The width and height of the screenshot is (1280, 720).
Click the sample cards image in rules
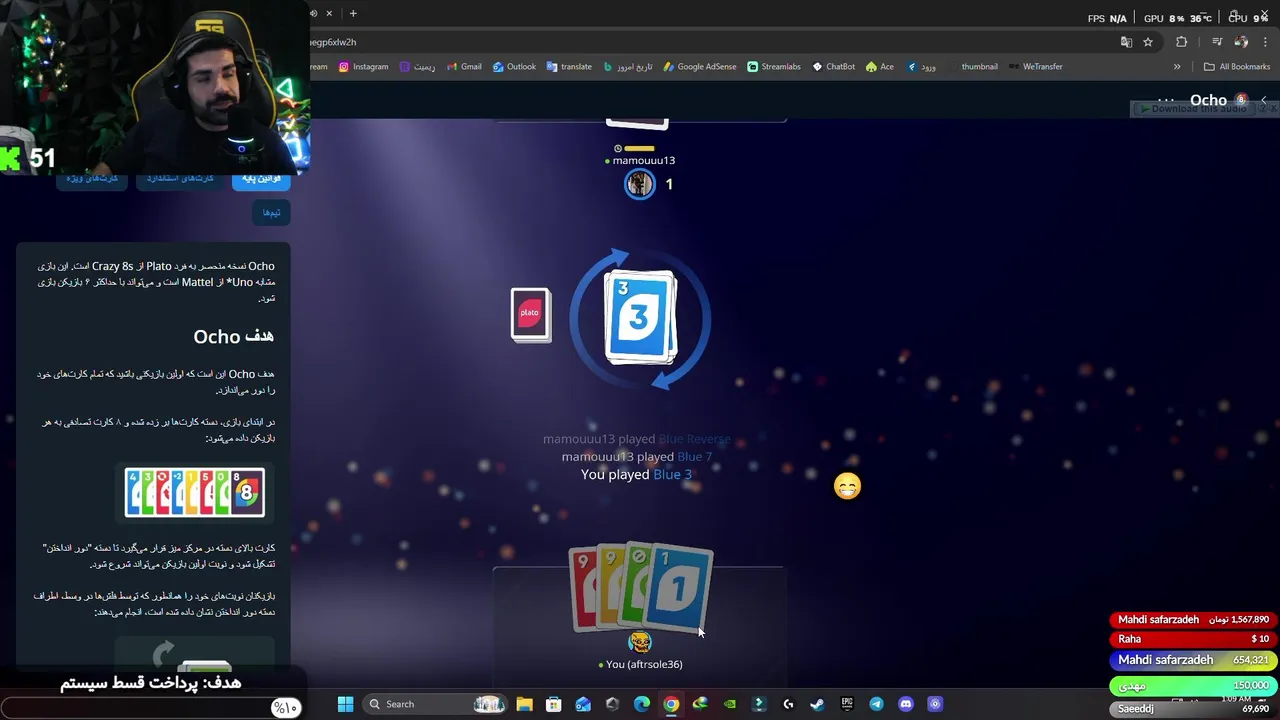[x=195, y=492]
